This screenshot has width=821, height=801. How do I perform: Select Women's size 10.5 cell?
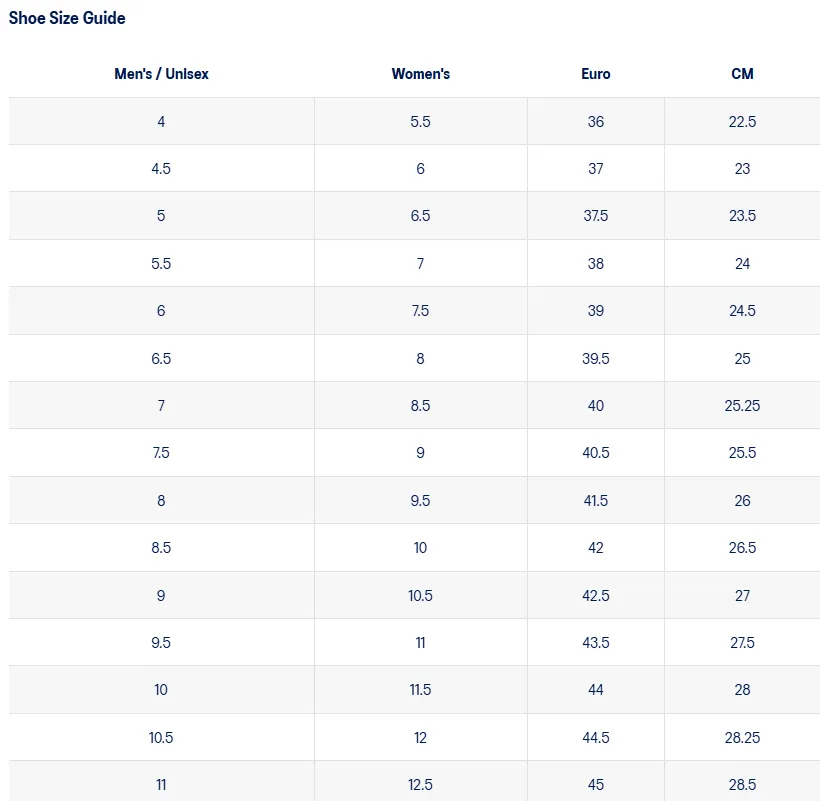tap(420, 595)
